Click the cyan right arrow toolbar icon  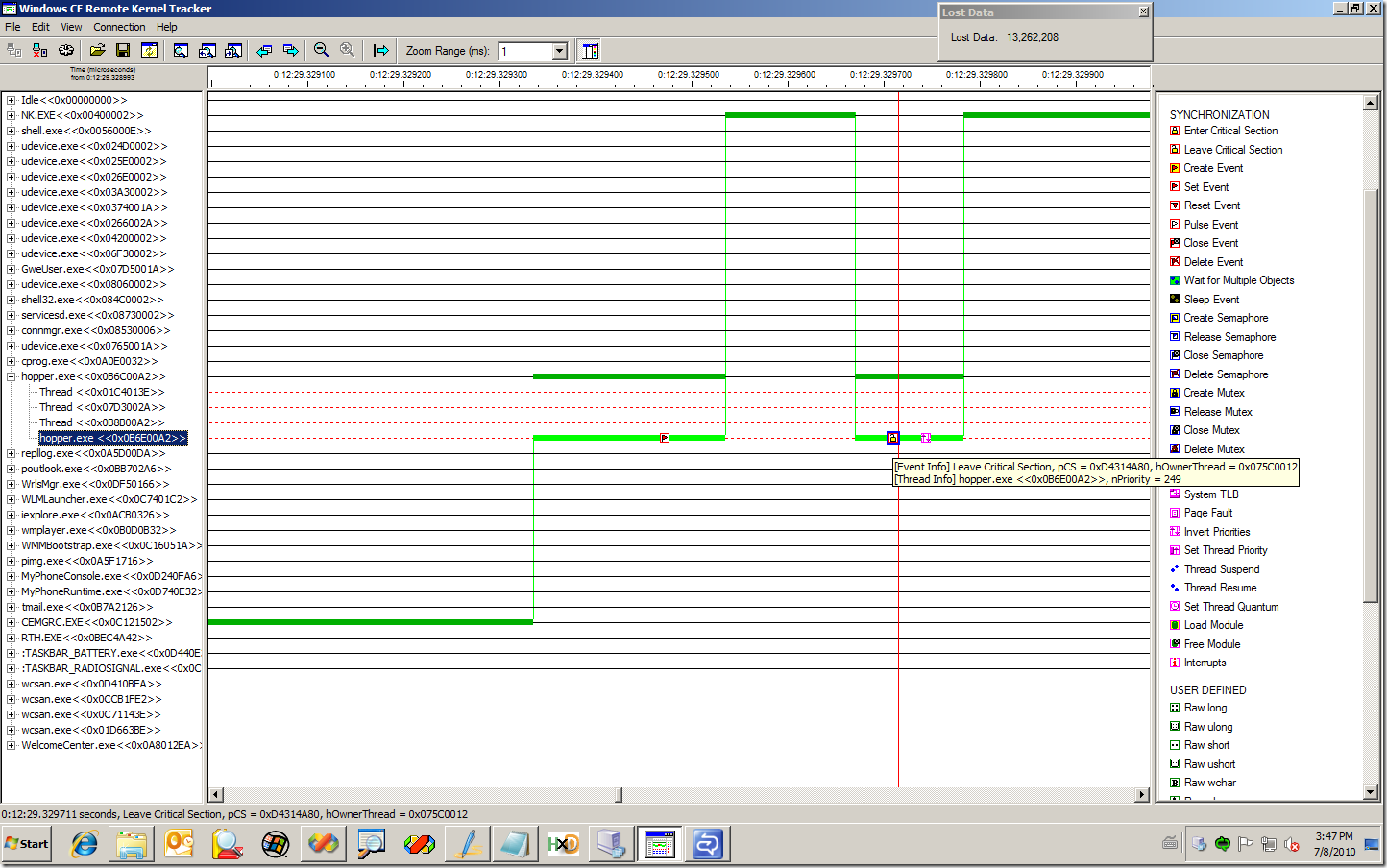[290, 50]
